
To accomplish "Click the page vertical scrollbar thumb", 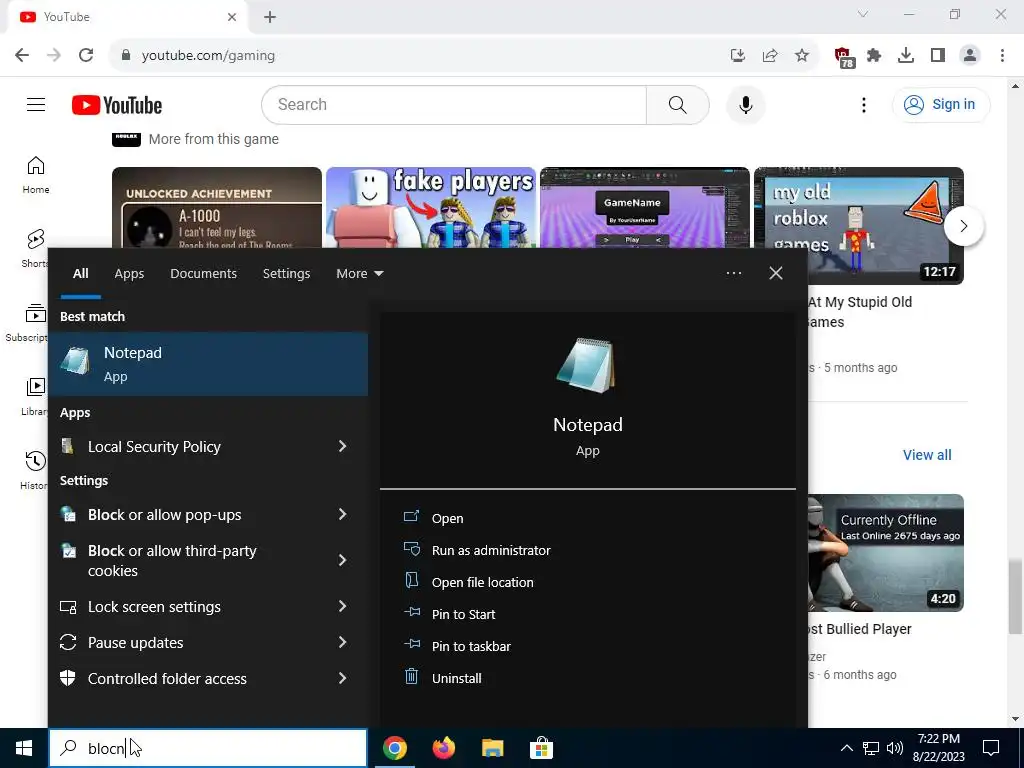I will click(1014, 596).
